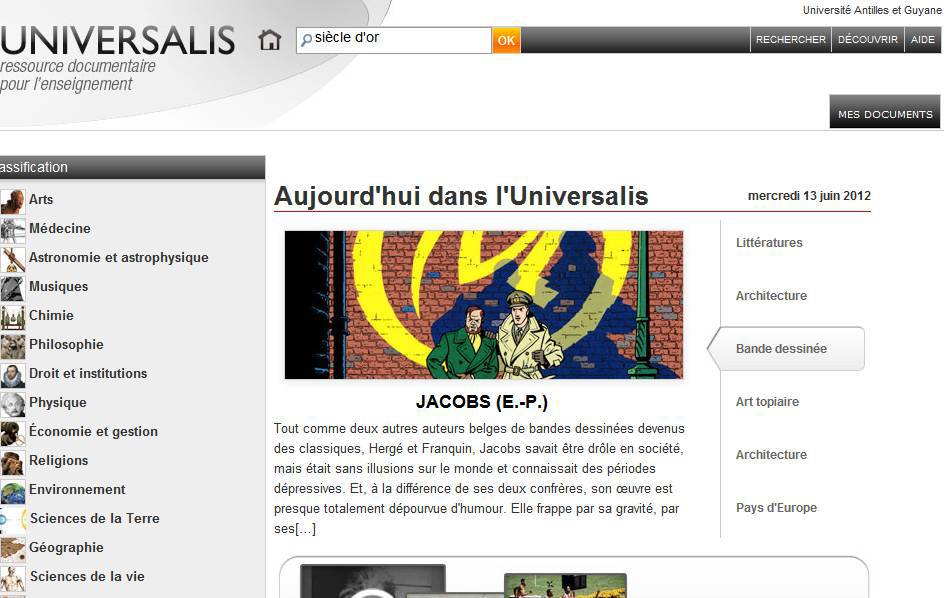The width and height of the screenshot is (944, 598).
Task: Open MES DOCUMENTS
Action: [x=885, y=114]
